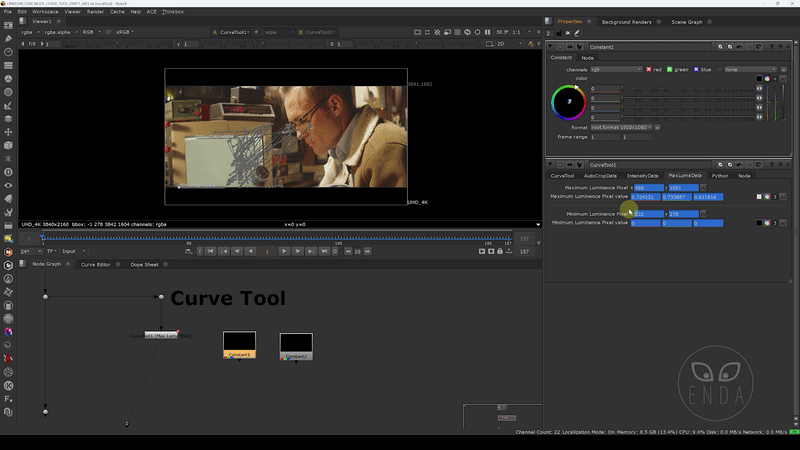Toggle red slider ganging arrows in Constant1

759,89
